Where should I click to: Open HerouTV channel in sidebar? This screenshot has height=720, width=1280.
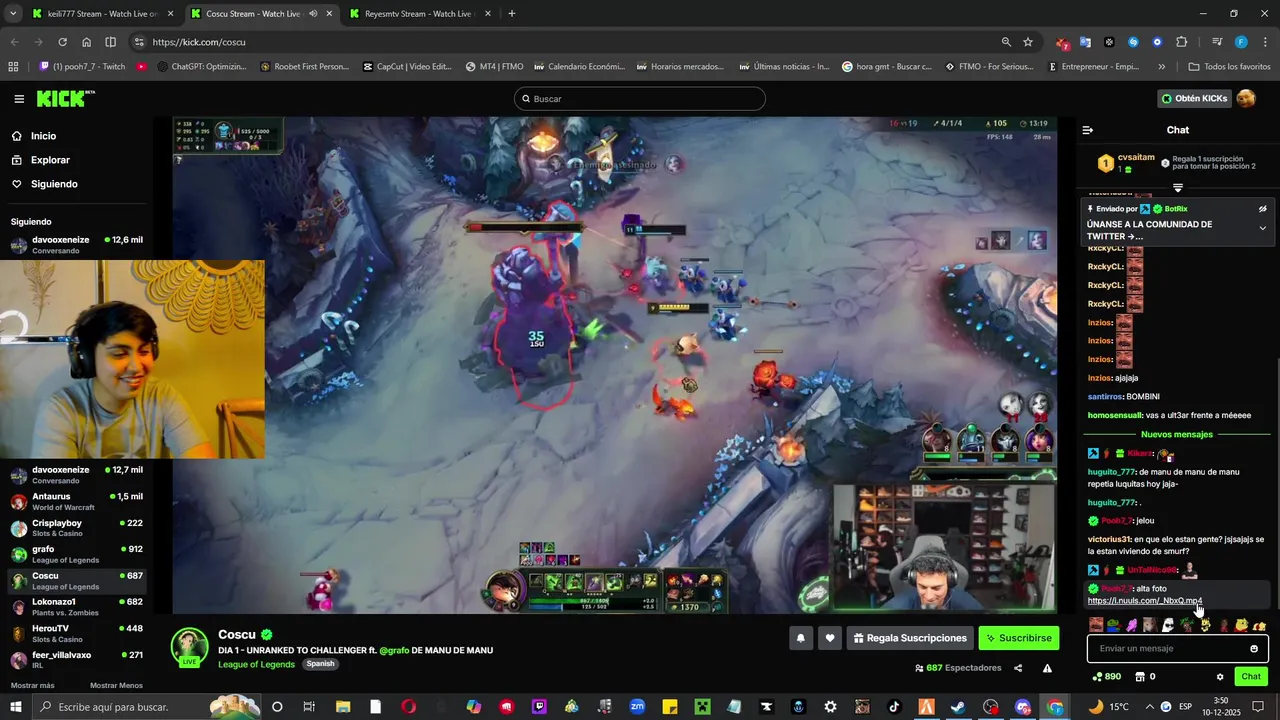pos(76,634)
